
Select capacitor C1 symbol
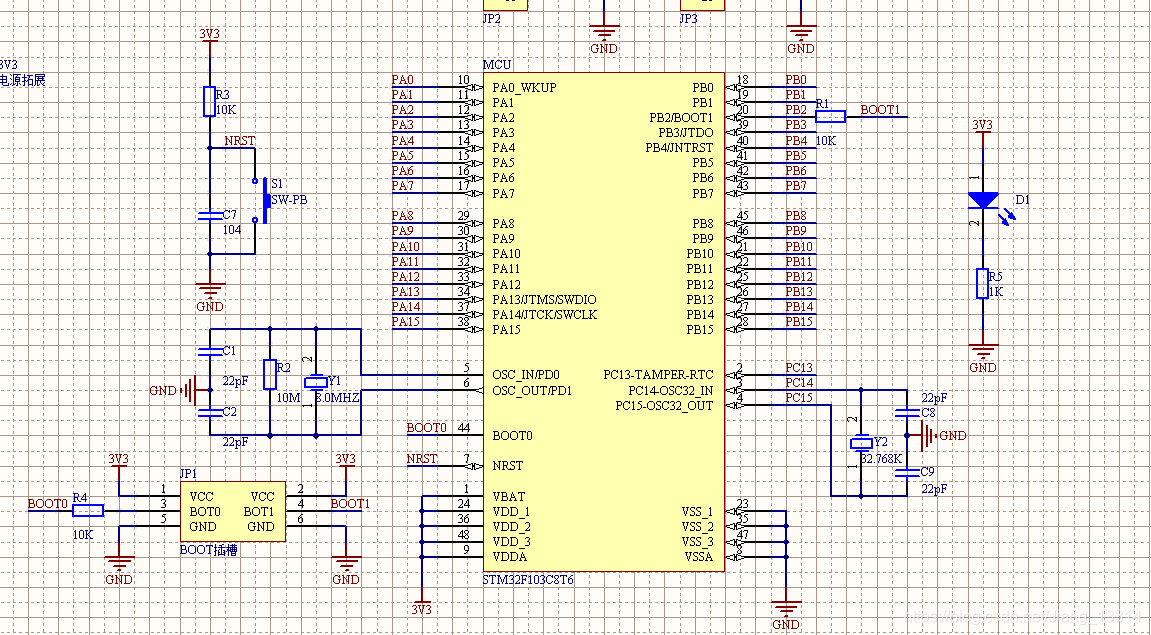(x=209, y=352)
